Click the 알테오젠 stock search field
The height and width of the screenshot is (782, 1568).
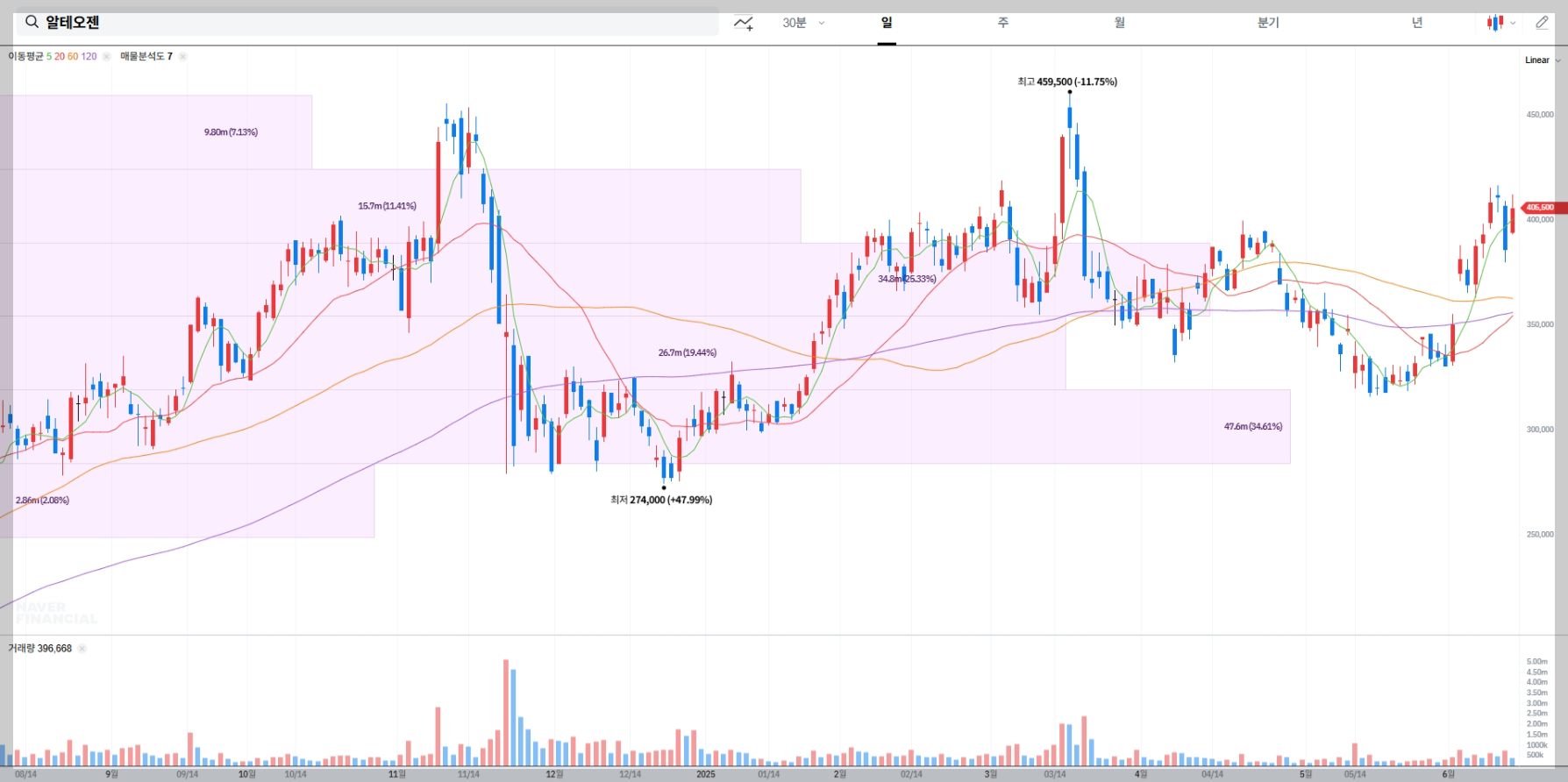[x=367, y=22]
